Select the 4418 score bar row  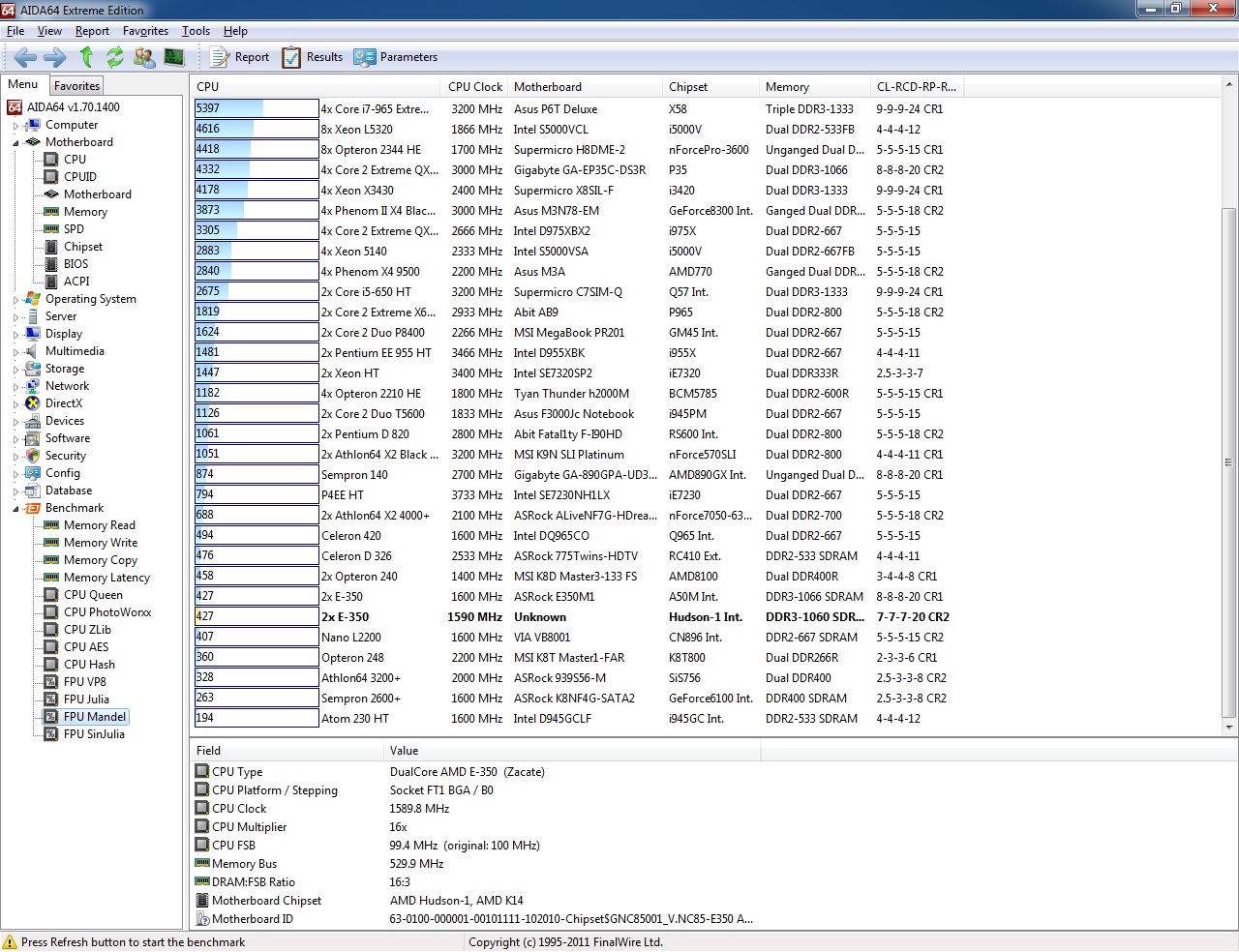[x=257, y=149]
